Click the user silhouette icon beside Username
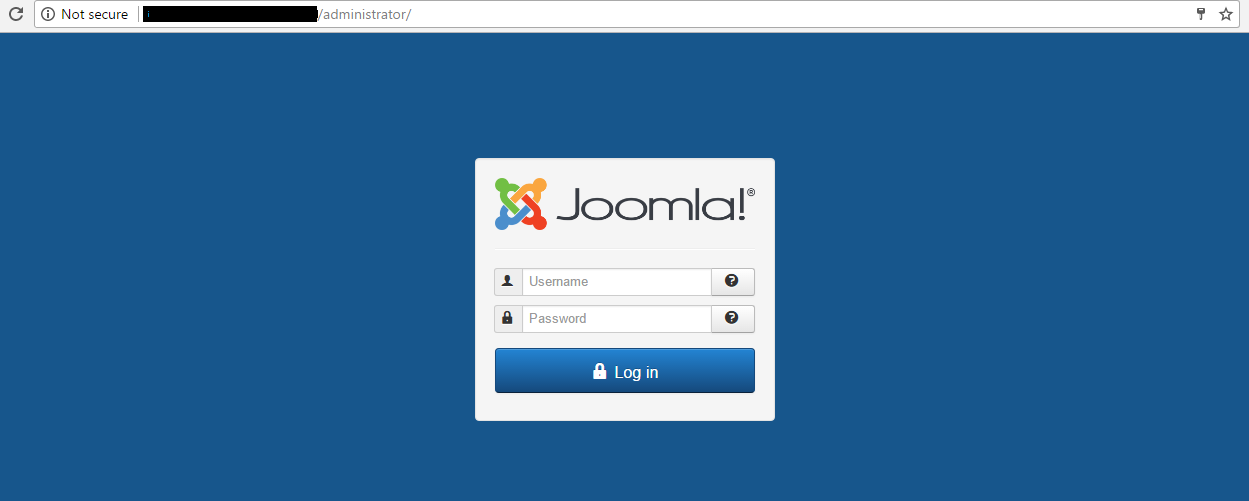1249x501 pixels. tap(508, 282)
